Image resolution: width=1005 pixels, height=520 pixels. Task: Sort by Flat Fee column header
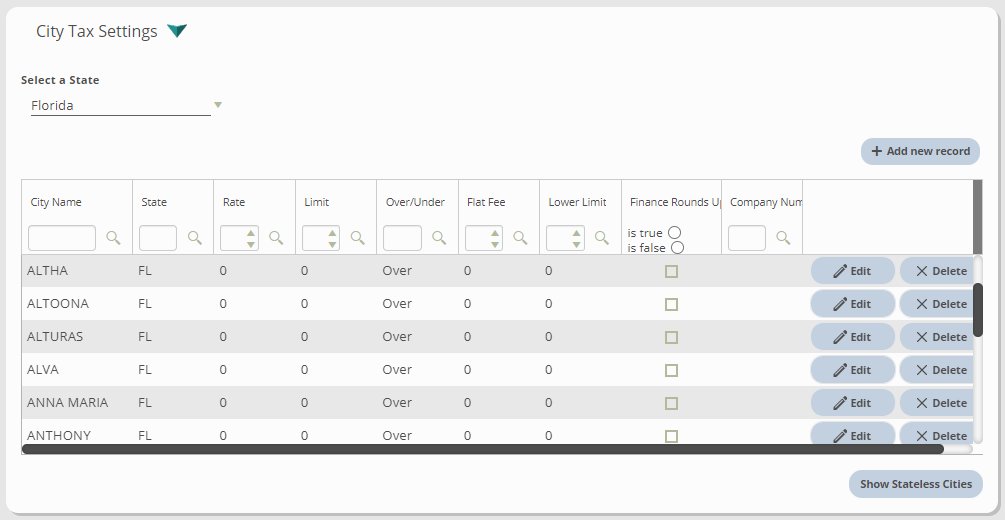click(x=486, y=202)
